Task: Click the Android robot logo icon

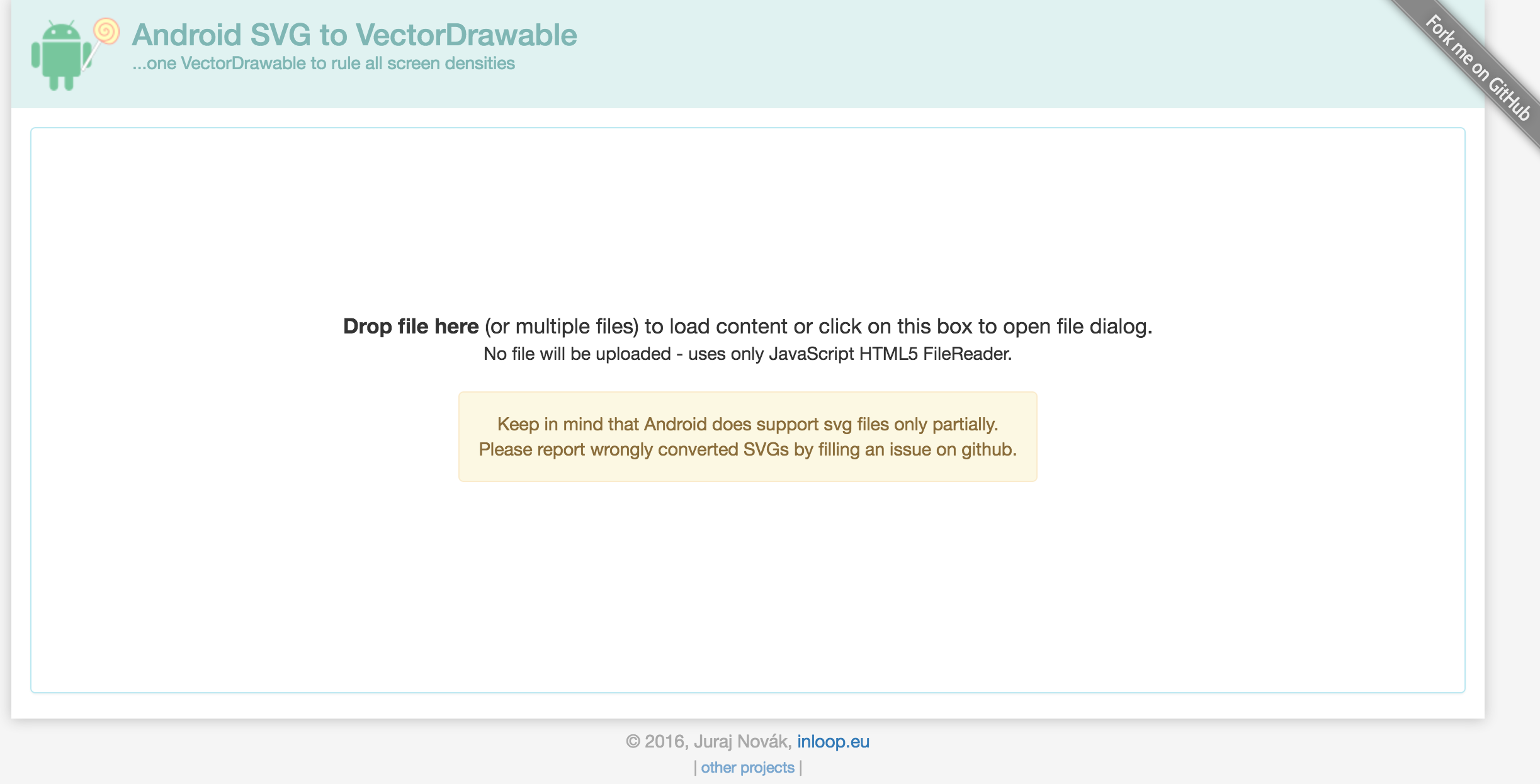Action: [x=61, y=55]
